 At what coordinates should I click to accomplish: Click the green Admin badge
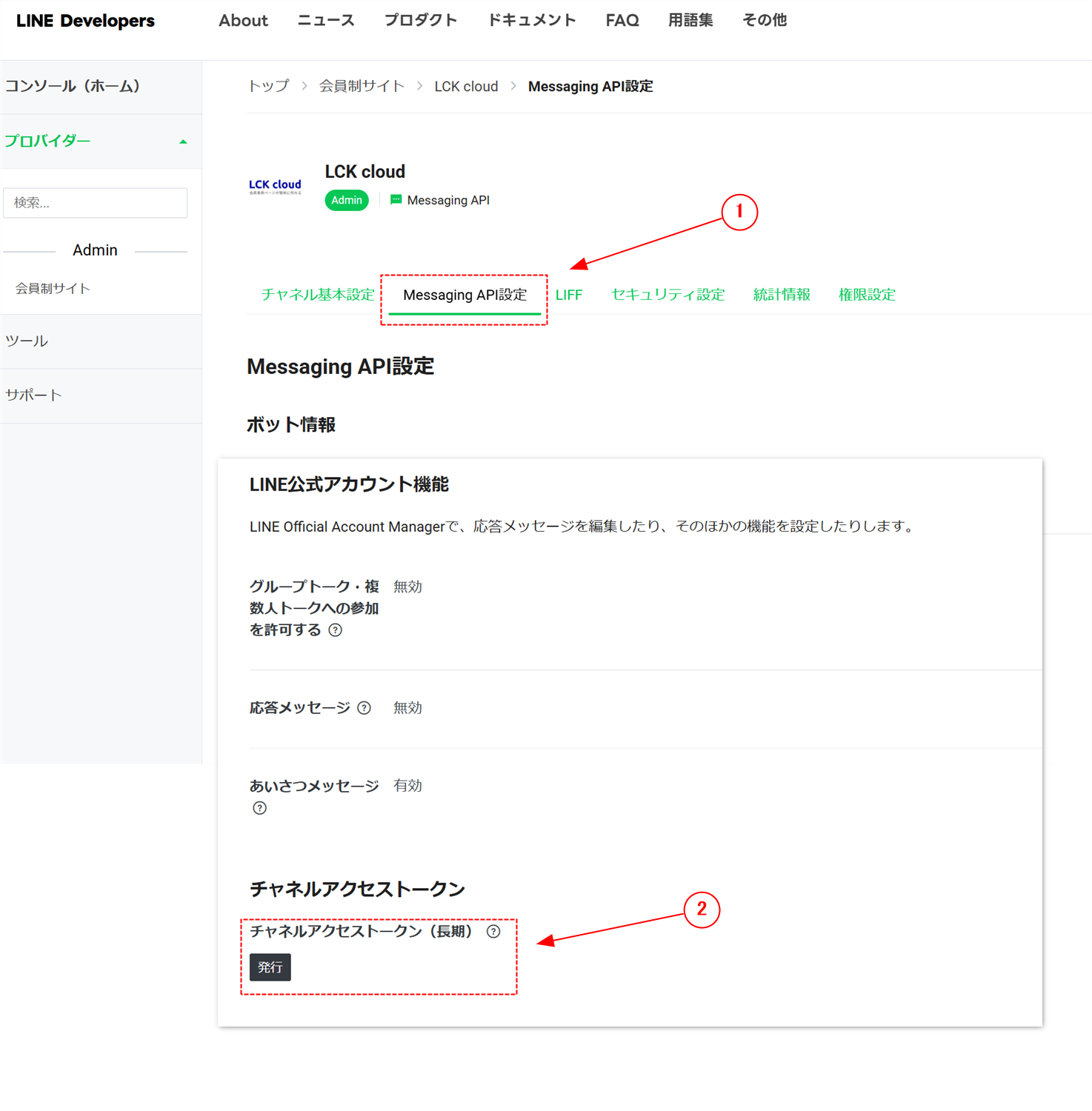coord(347,201)
